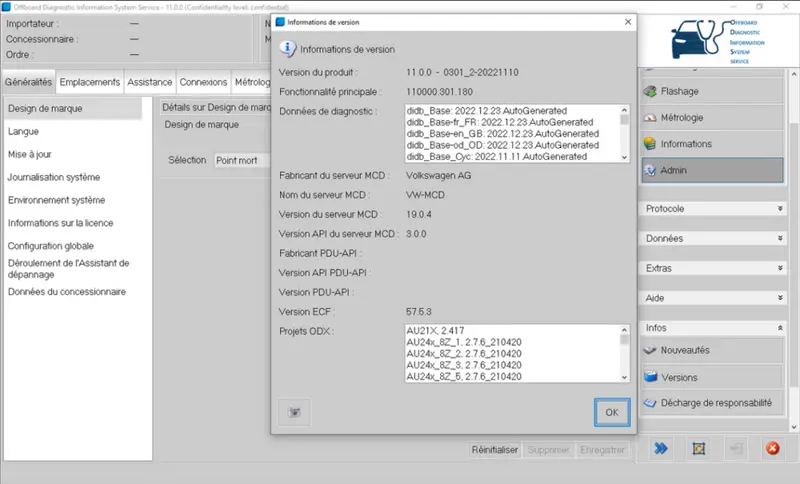This screenshot has height=484, width=800.
Task: Click the Réinitialiser button
Action: [x=494, y=450]
